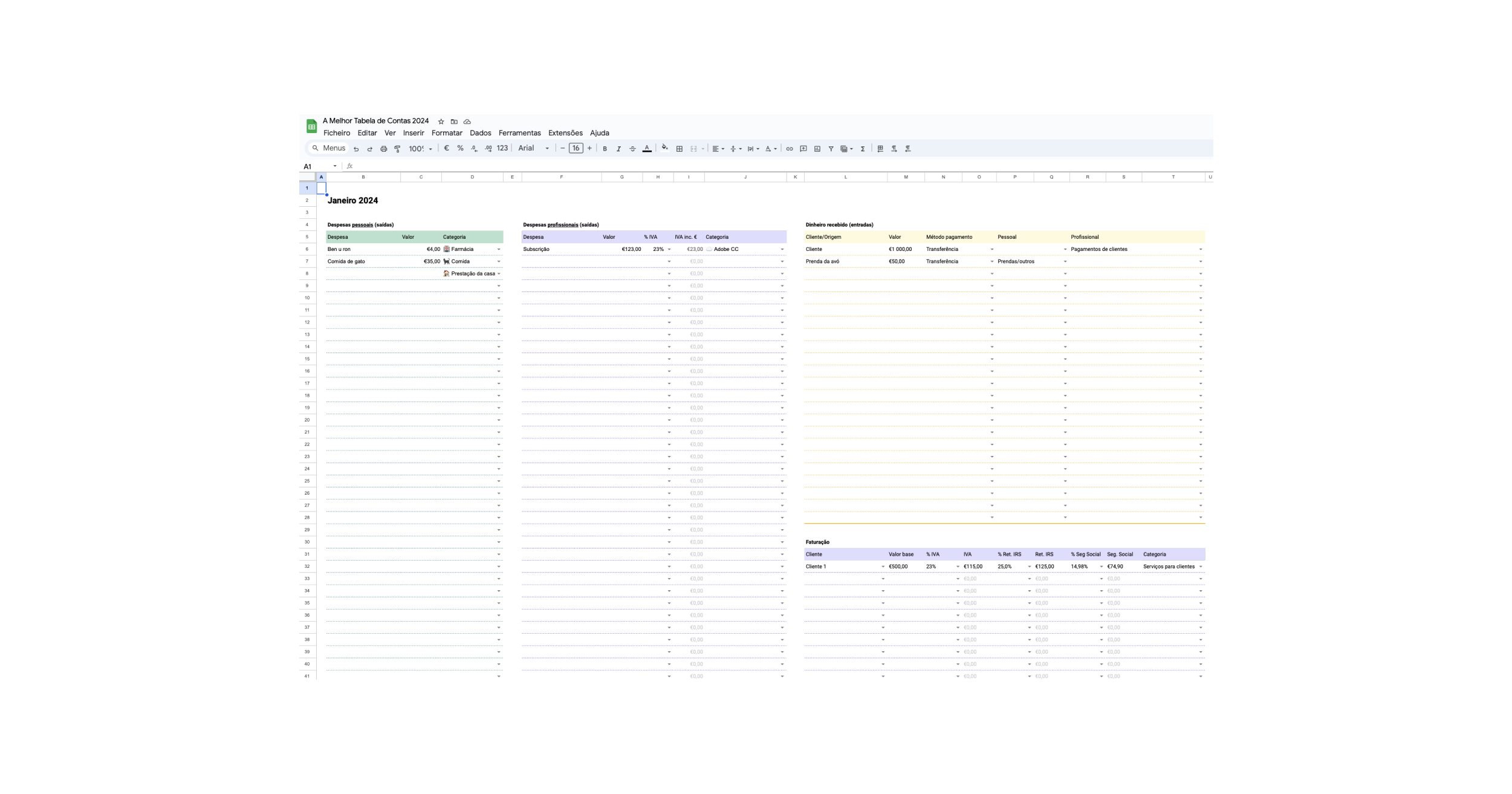The height and width of the screenshot is (794, 1512).
Task: Click the create filter icon
Action: tap(831, 149)
